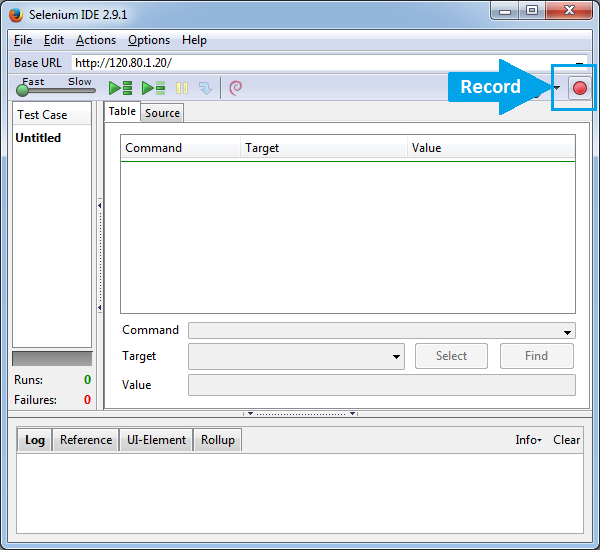Collapse bottom log pane left splitter arrow
This screenshot has height=550, width=600.
(x=250, y=413)
